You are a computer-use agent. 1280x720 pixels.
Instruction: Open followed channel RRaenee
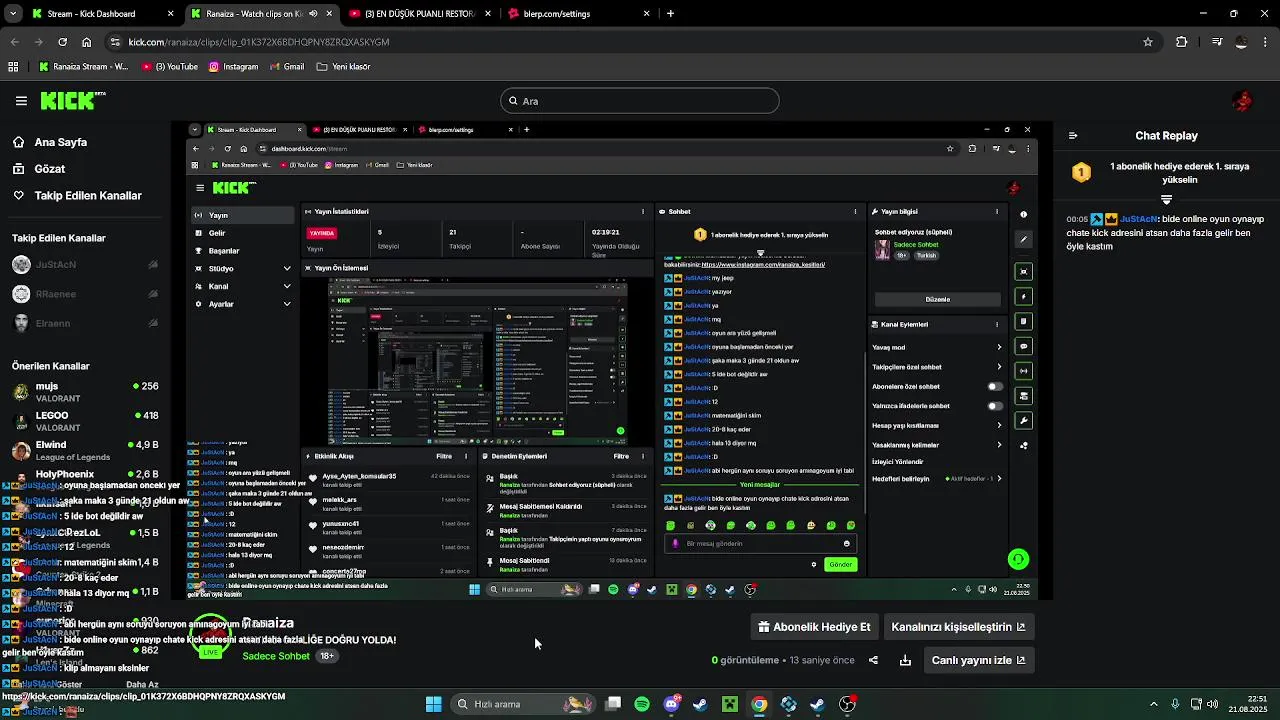click(85, 294)
